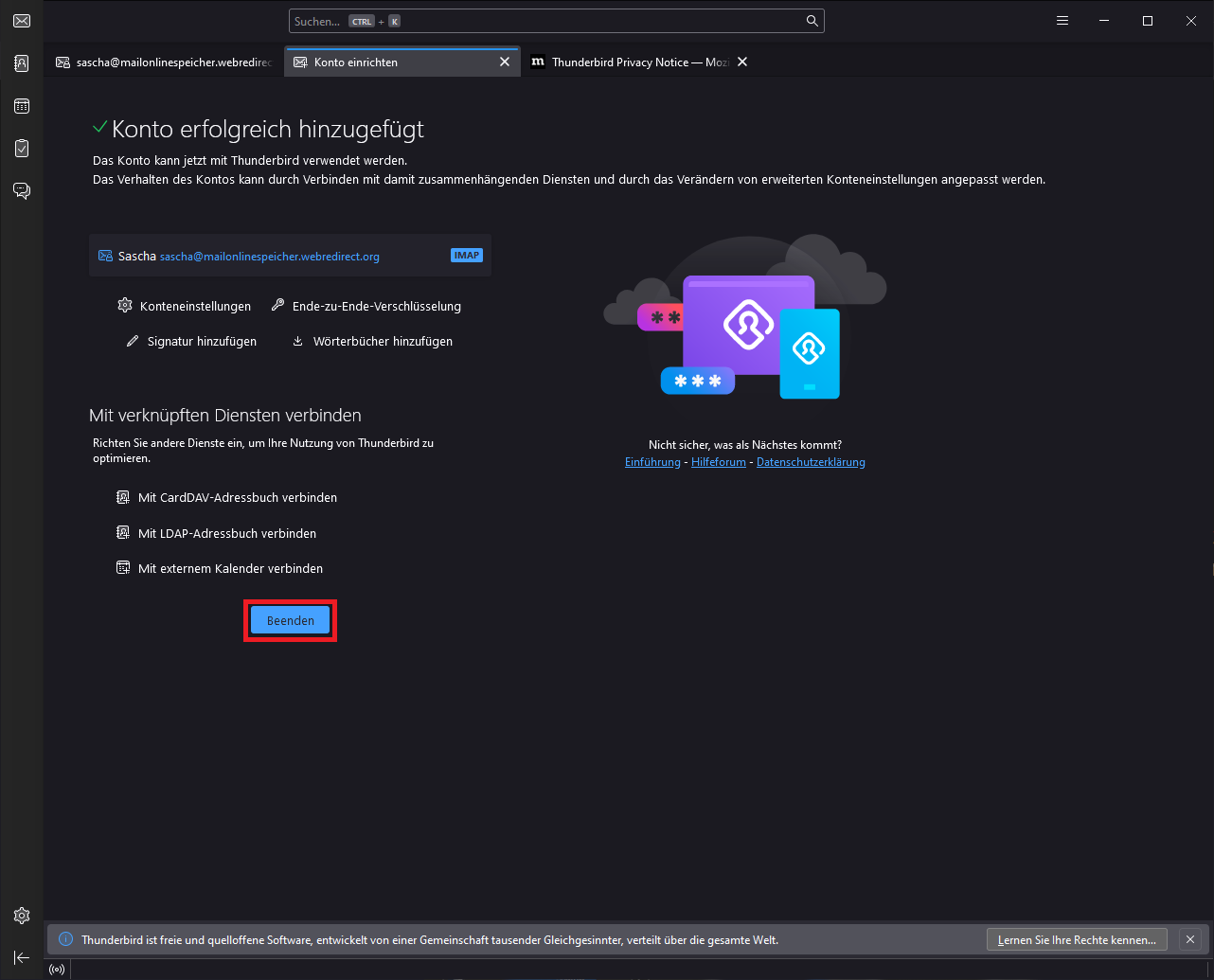1214x980 pixels.
Task: Switch to the sascha@mailonlinespeicher mail tab
Action: (x=165, y=62)
